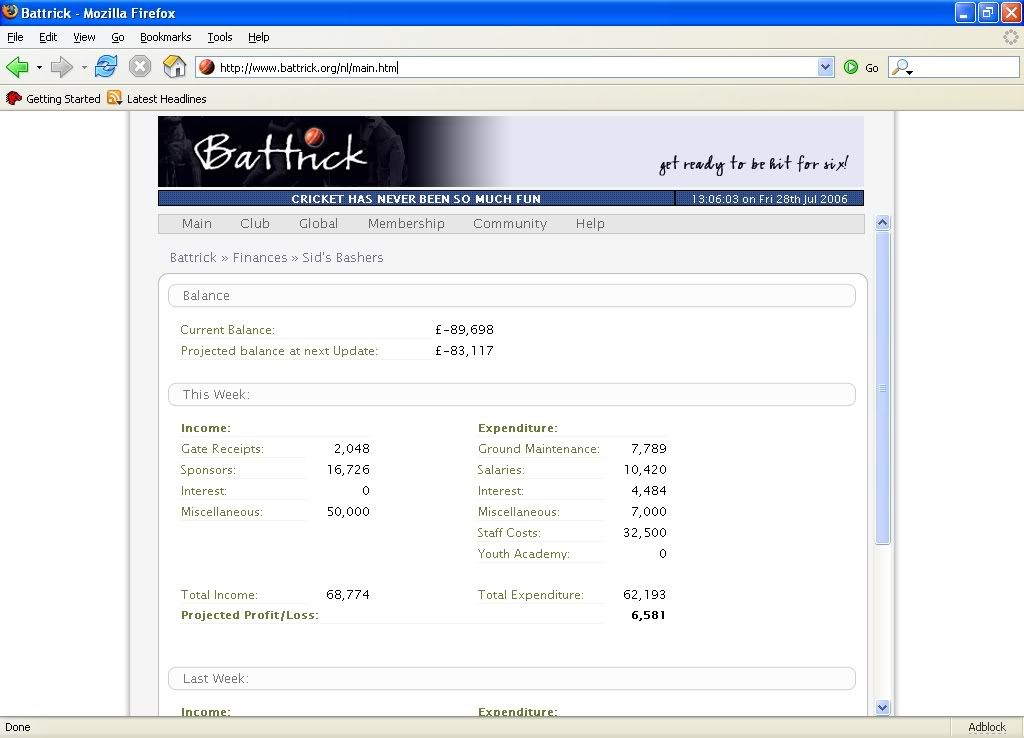Click the Expenditure Interest value 4,484

pos(648,490)
